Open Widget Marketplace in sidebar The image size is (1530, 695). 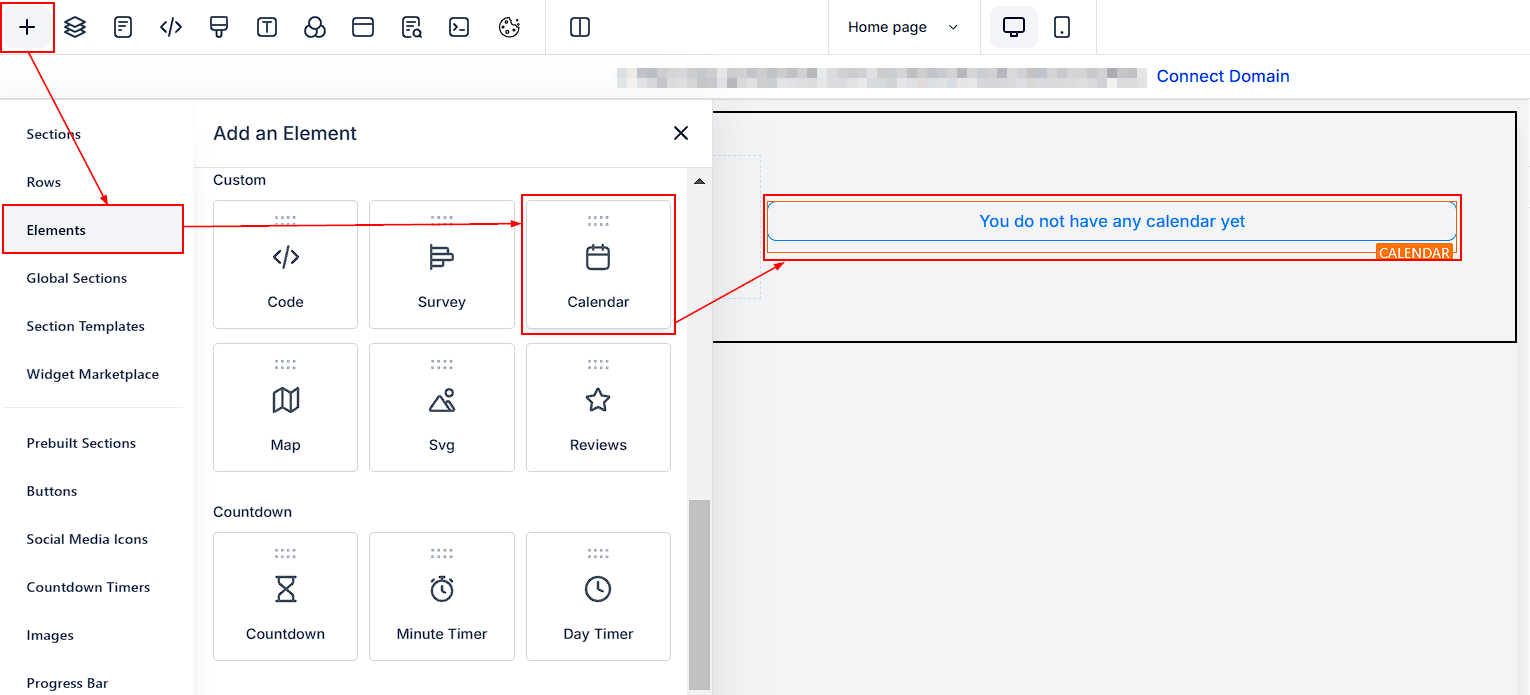click(93, 374)
